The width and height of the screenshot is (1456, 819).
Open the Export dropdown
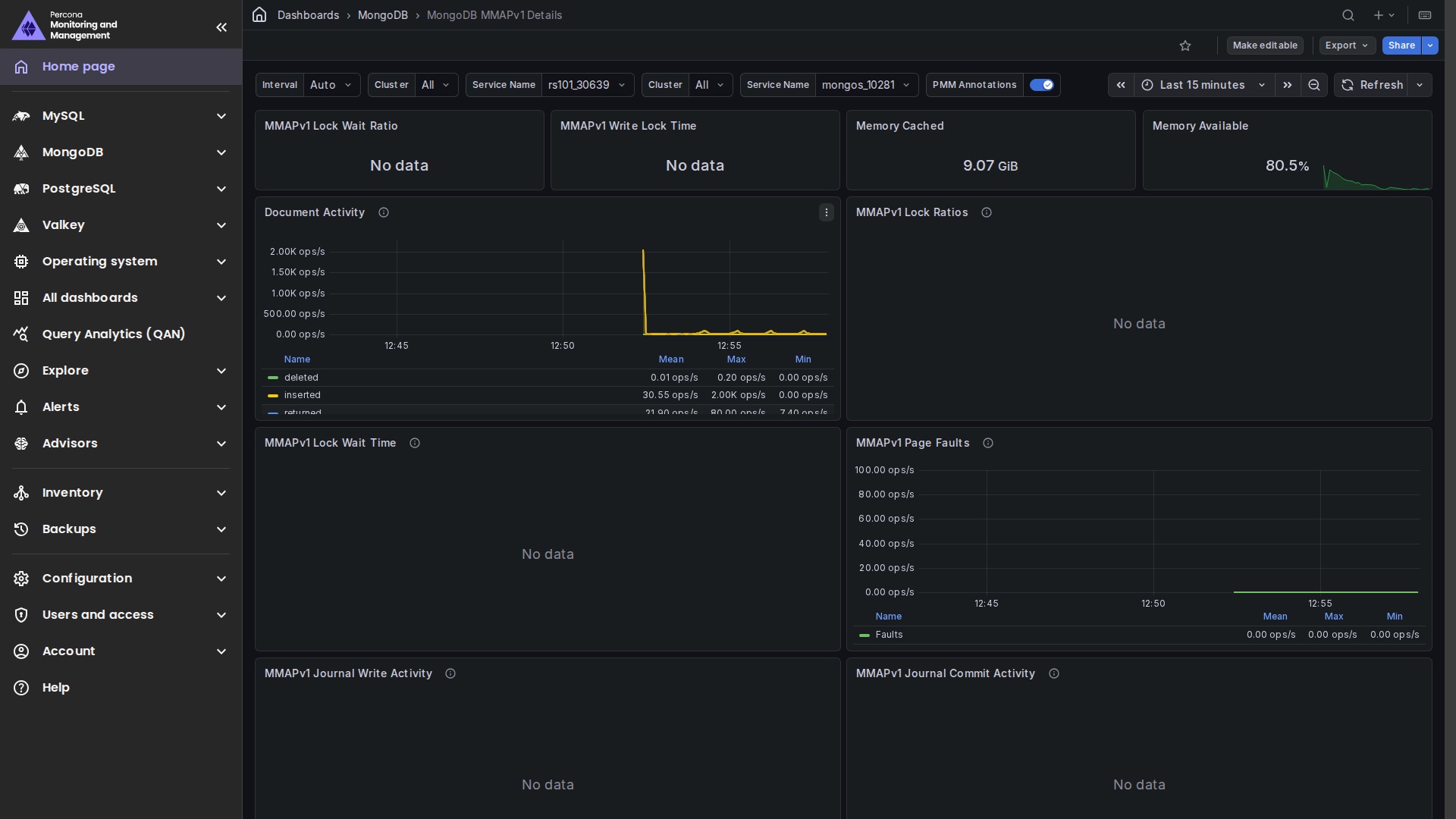[1347, 45]
